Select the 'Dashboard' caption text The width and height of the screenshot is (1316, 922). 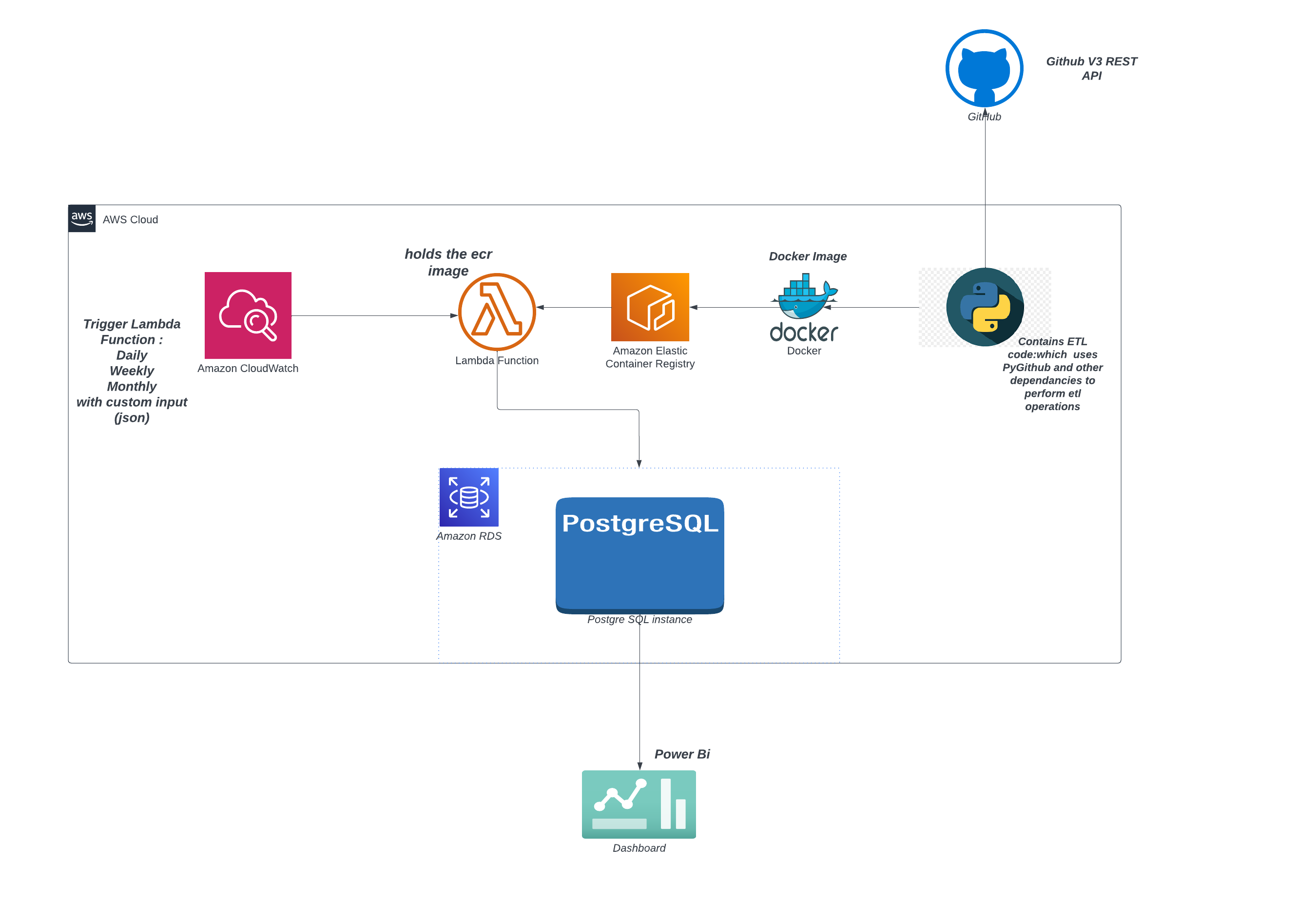tap(639, 848)
